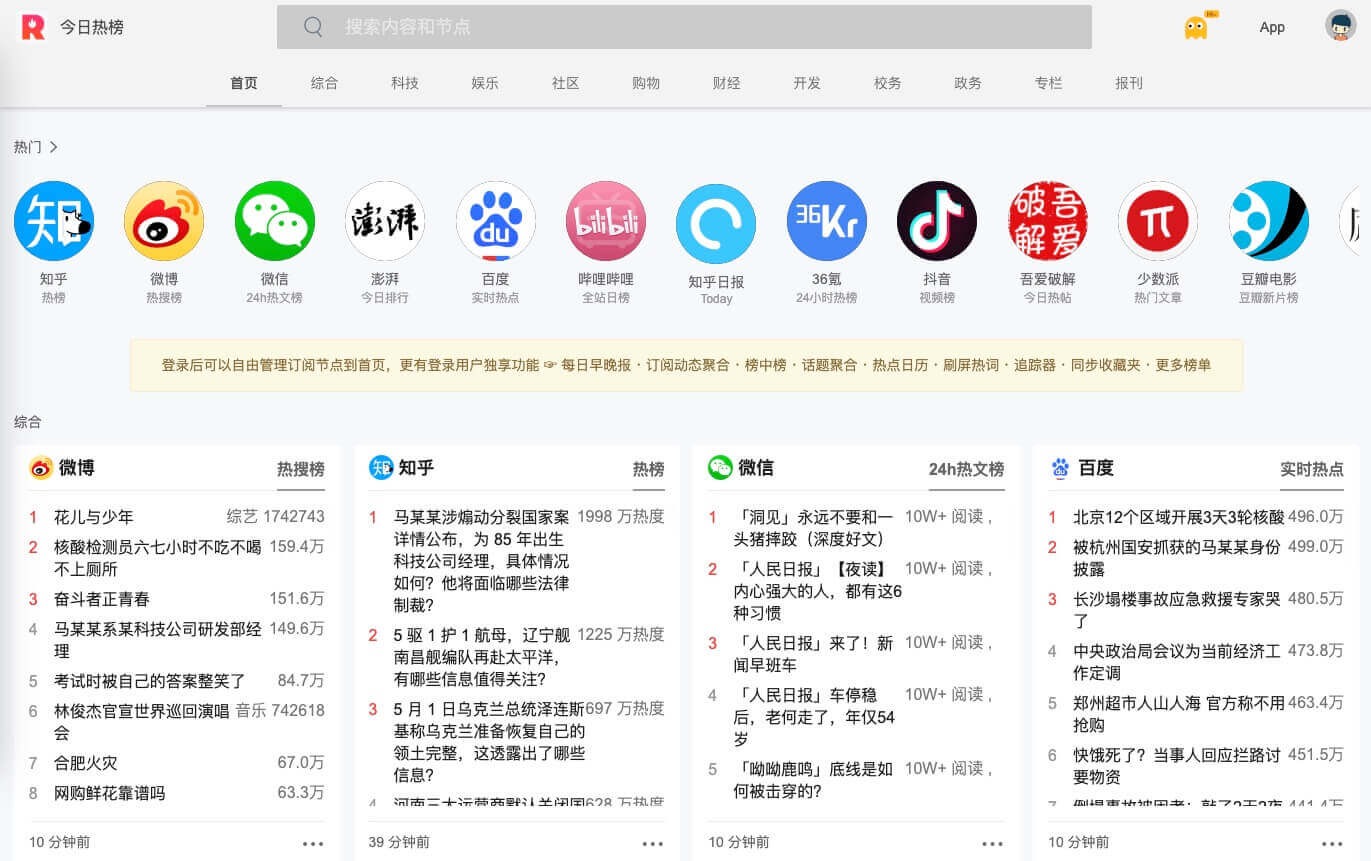
Task: Click 微博 topic 林俊杰官宣世界巡回演唱会
Action: (142, 722)
